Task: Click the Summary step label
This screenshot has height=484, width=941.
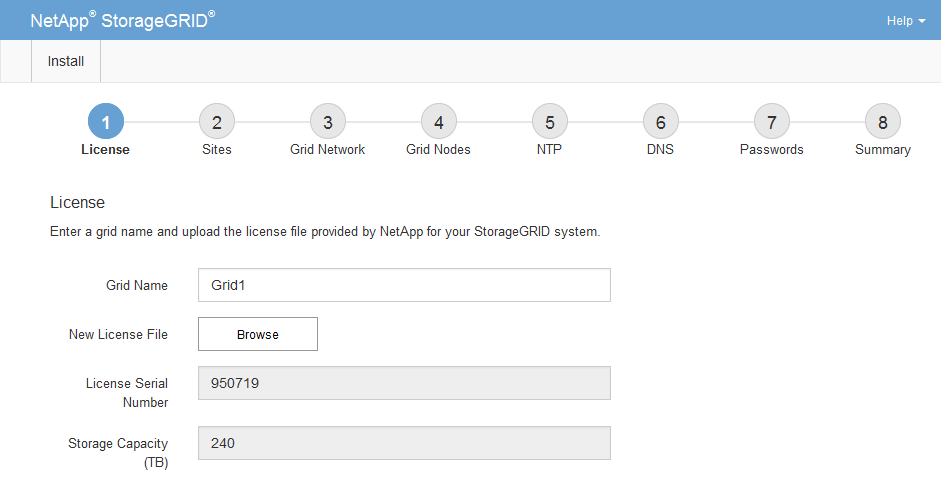Action: click(x=882, y=150)
